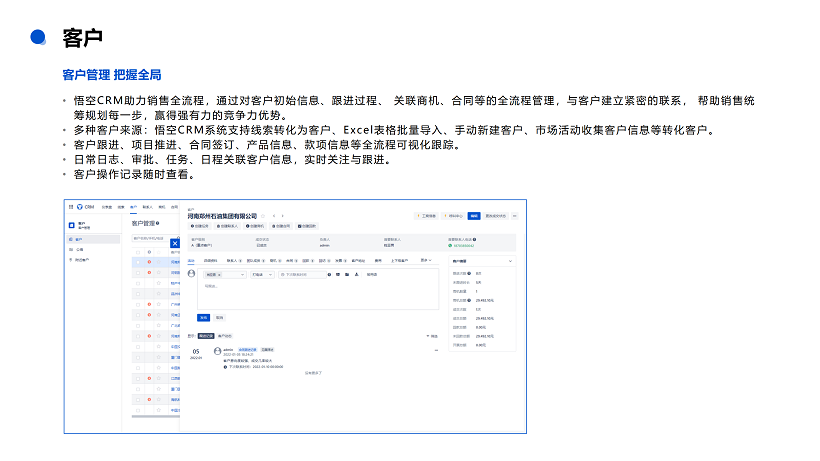The image size is (820, 461).
Task: Click the info icon beside contact phone label
Action: (x=474, y=239)
